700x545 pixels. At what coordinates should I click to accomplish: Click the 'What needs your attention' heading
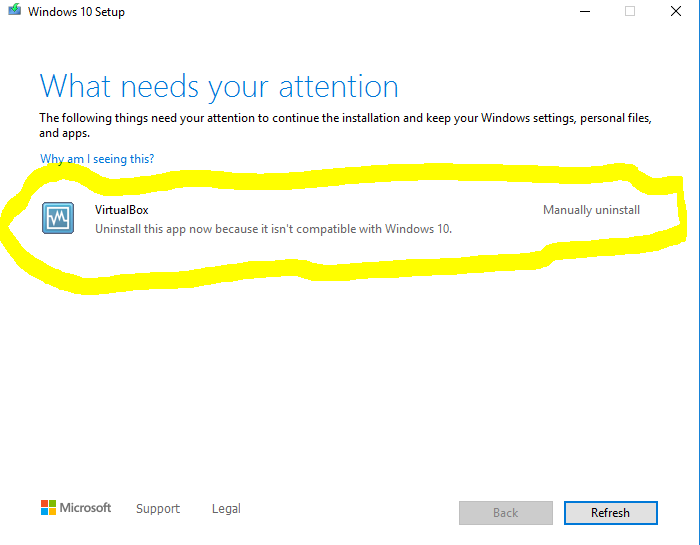pyautogui.click(x=219, y=87)
